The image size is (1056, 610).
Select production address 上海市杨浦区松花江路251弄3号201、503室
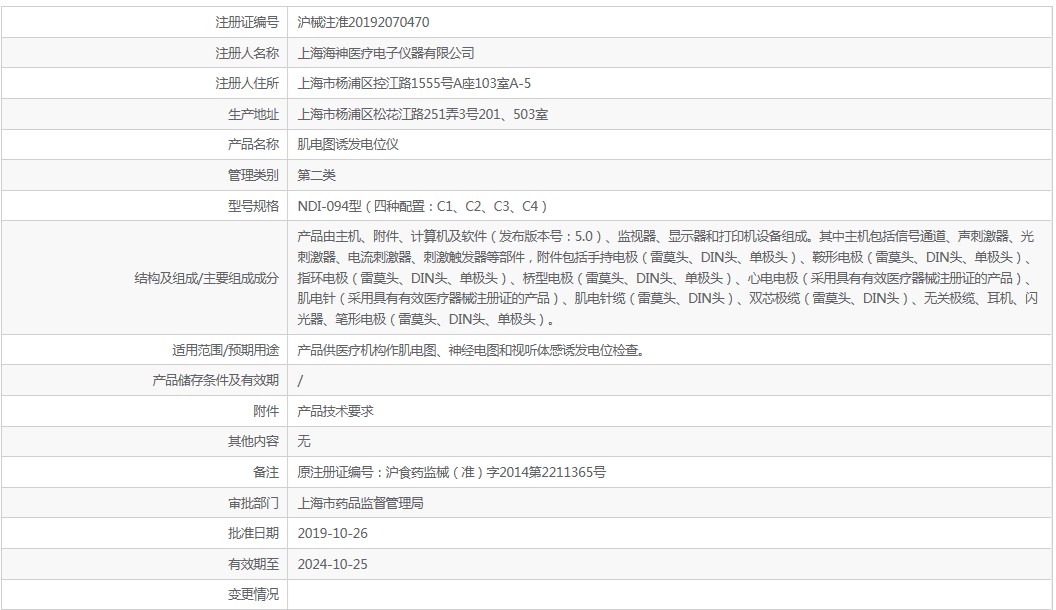point(423,114)
